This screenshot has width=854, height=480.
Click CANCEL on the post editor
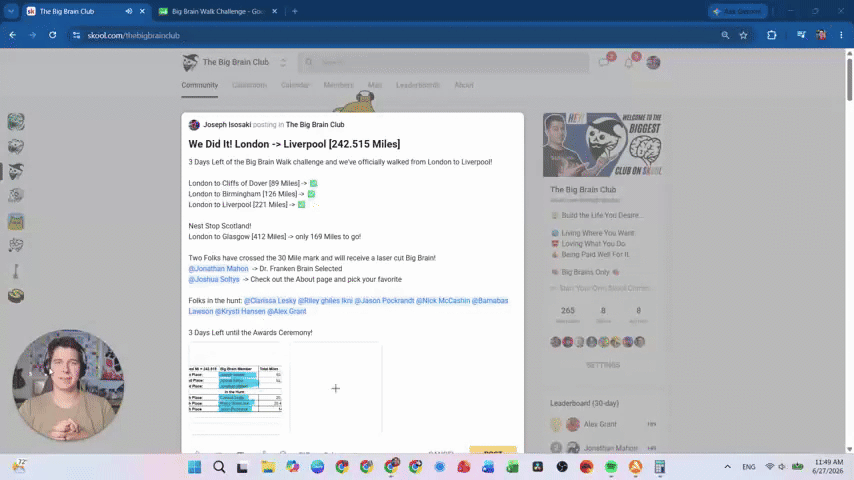coord(441,452)
